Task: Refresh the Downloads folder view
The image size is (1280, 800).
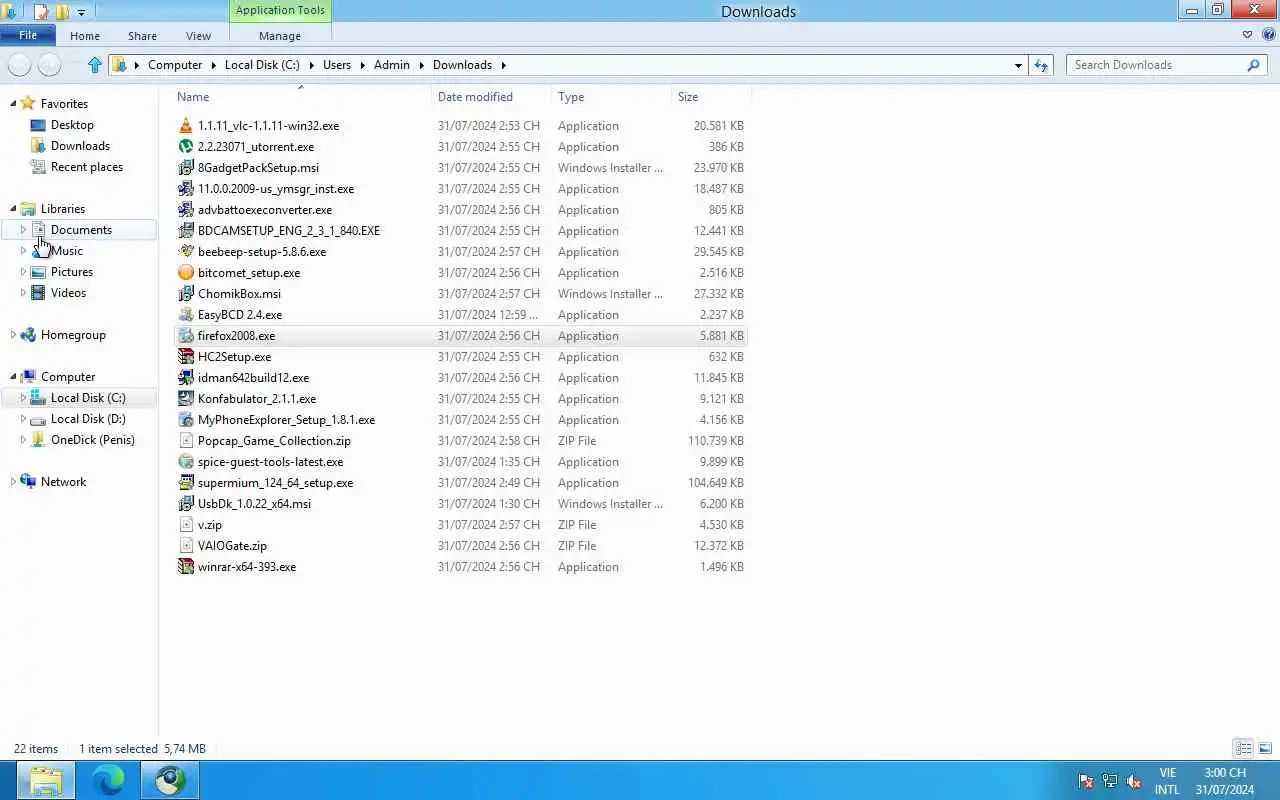Action: (x=1041, y=65)
